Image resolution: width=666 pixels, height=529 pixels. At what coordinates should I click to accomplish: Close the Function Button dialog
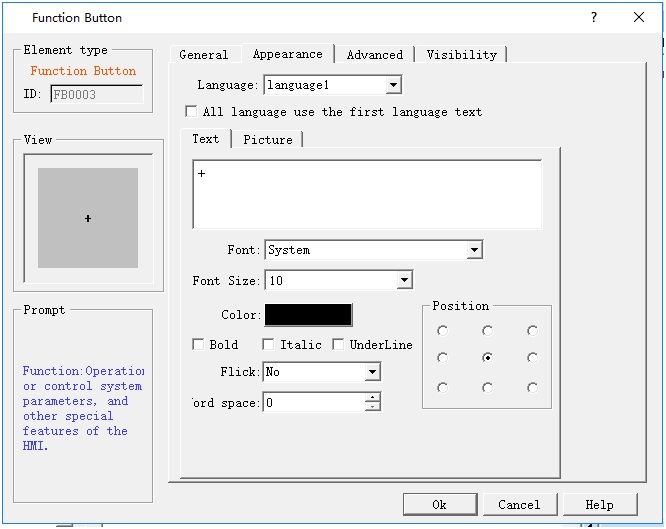point(639,18)
